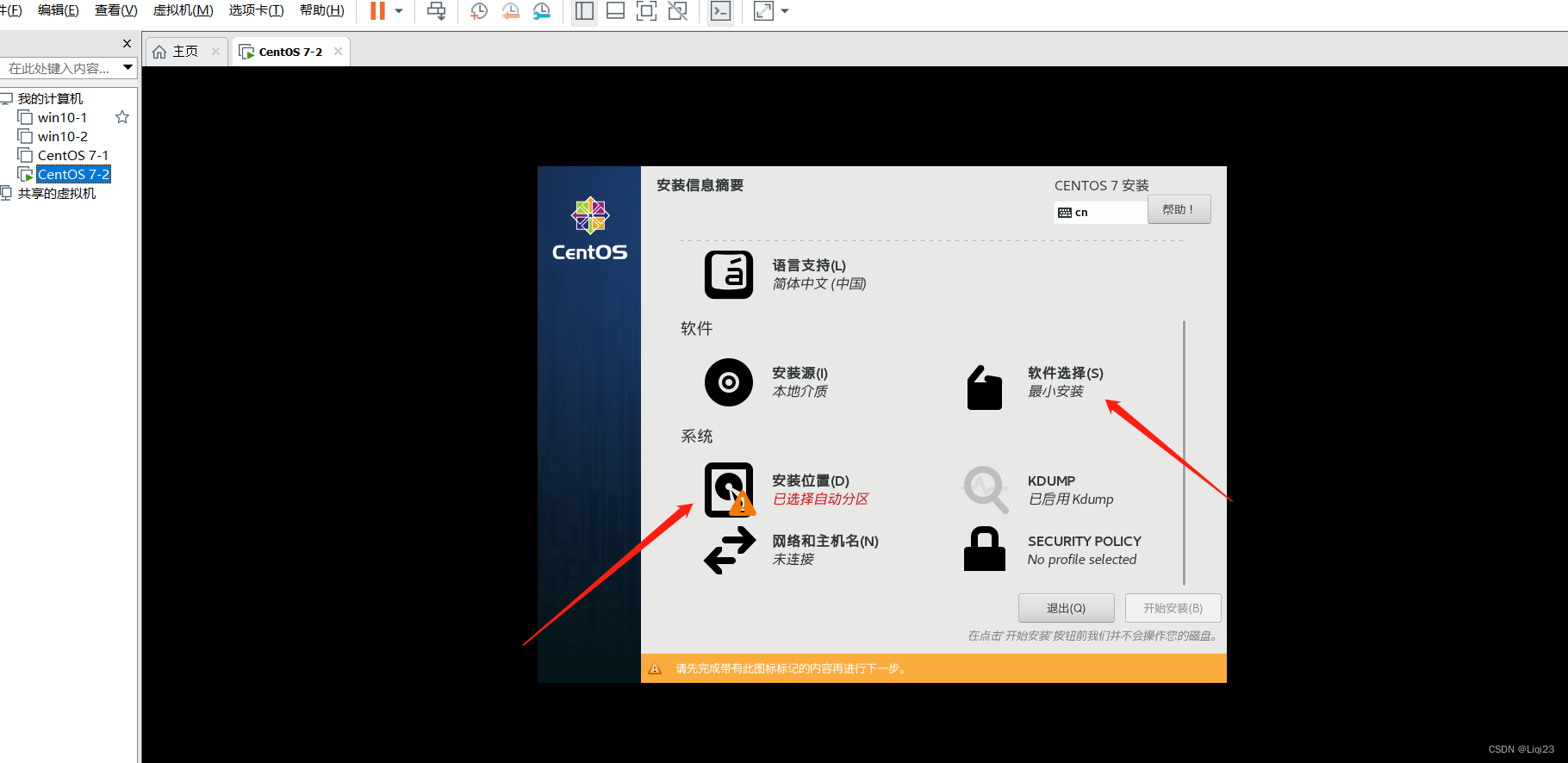Select CentOS 7-2 in the library tree
Viewport: 1568px width, 763px height.
coord(73,174)
